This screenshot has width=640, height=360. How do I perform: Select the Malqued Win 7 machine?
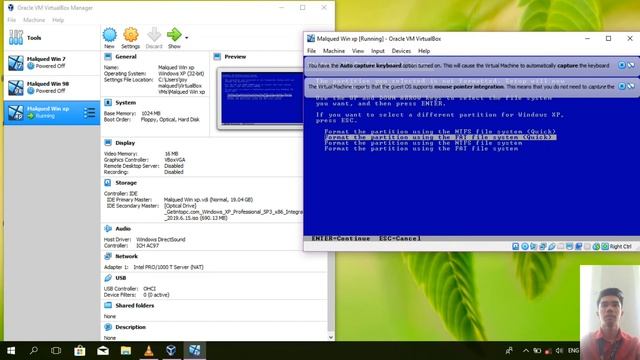pyautogui.click(x=52, y=63)
